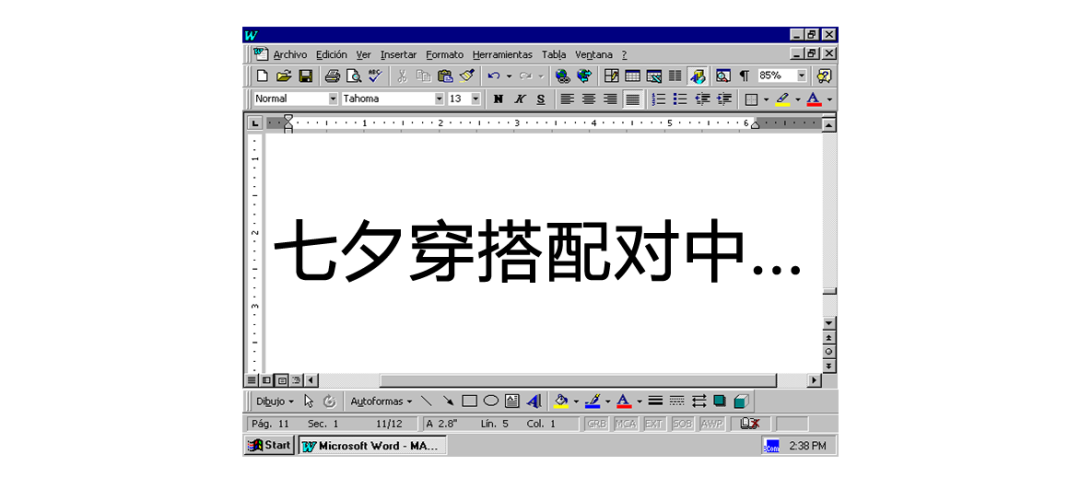Click the Insert Table icon
This screenshot has width=1080, height=489.
click(633, 76)
